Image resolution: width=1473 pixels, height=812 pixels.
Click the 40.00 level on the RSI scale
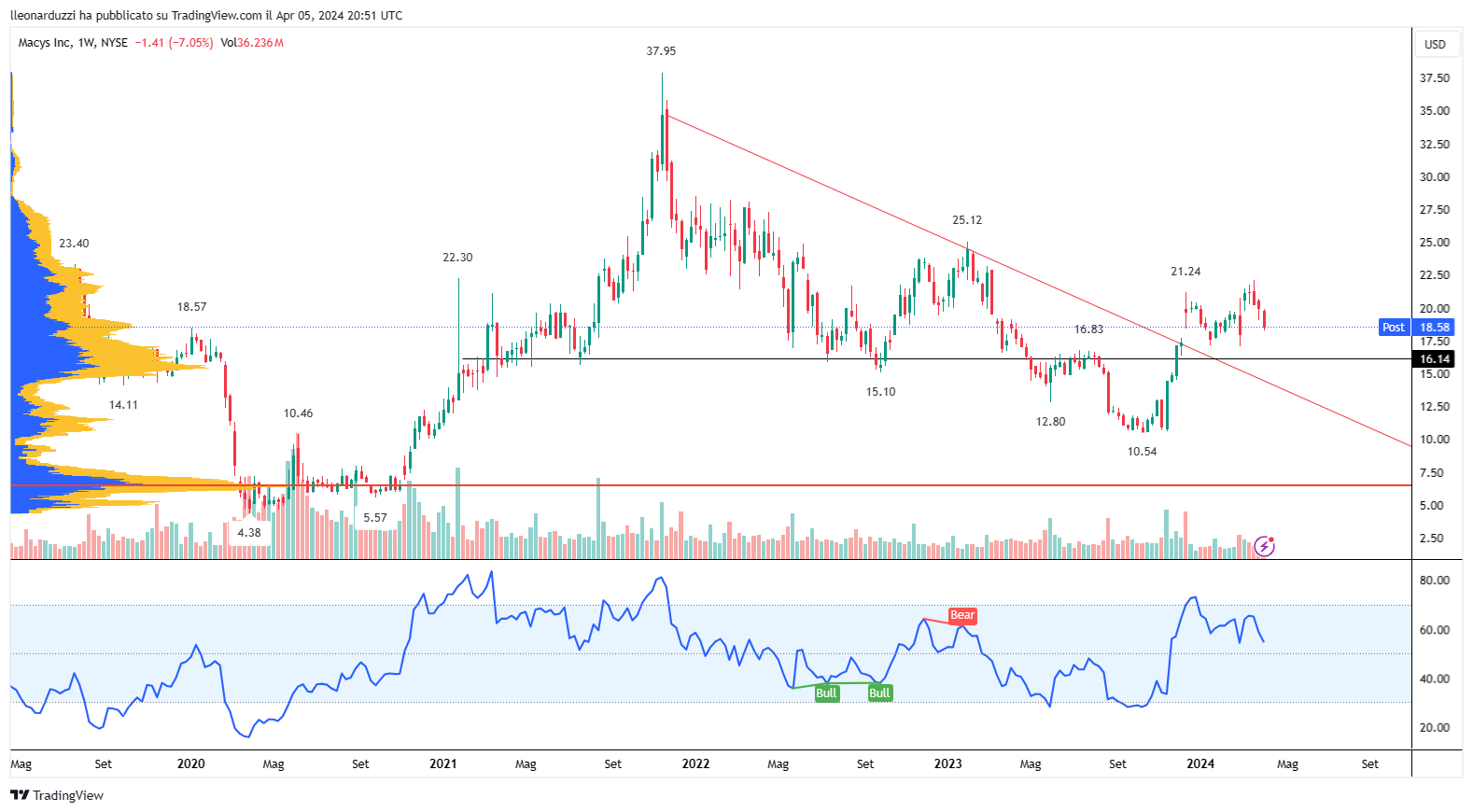coord(1435,679)
